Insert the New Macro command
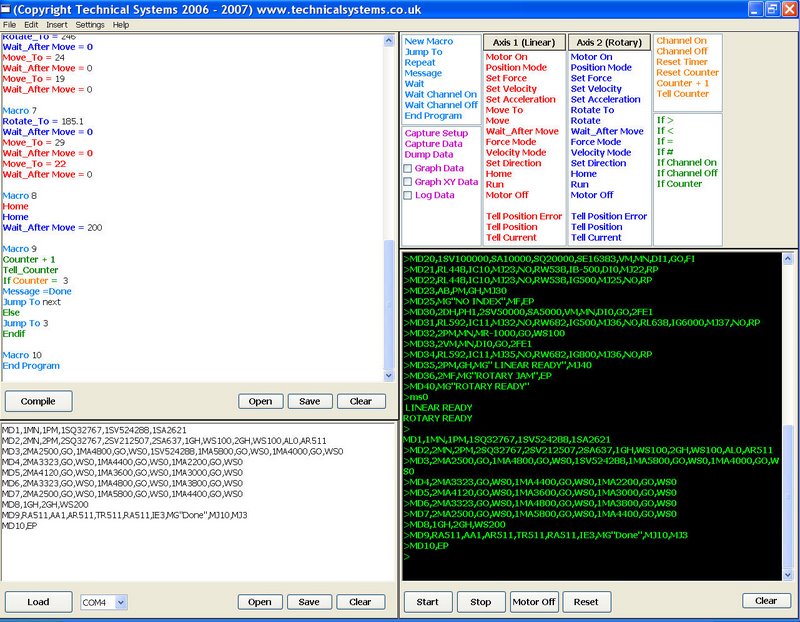The image size is (800, 622). [x=428, y=42]
